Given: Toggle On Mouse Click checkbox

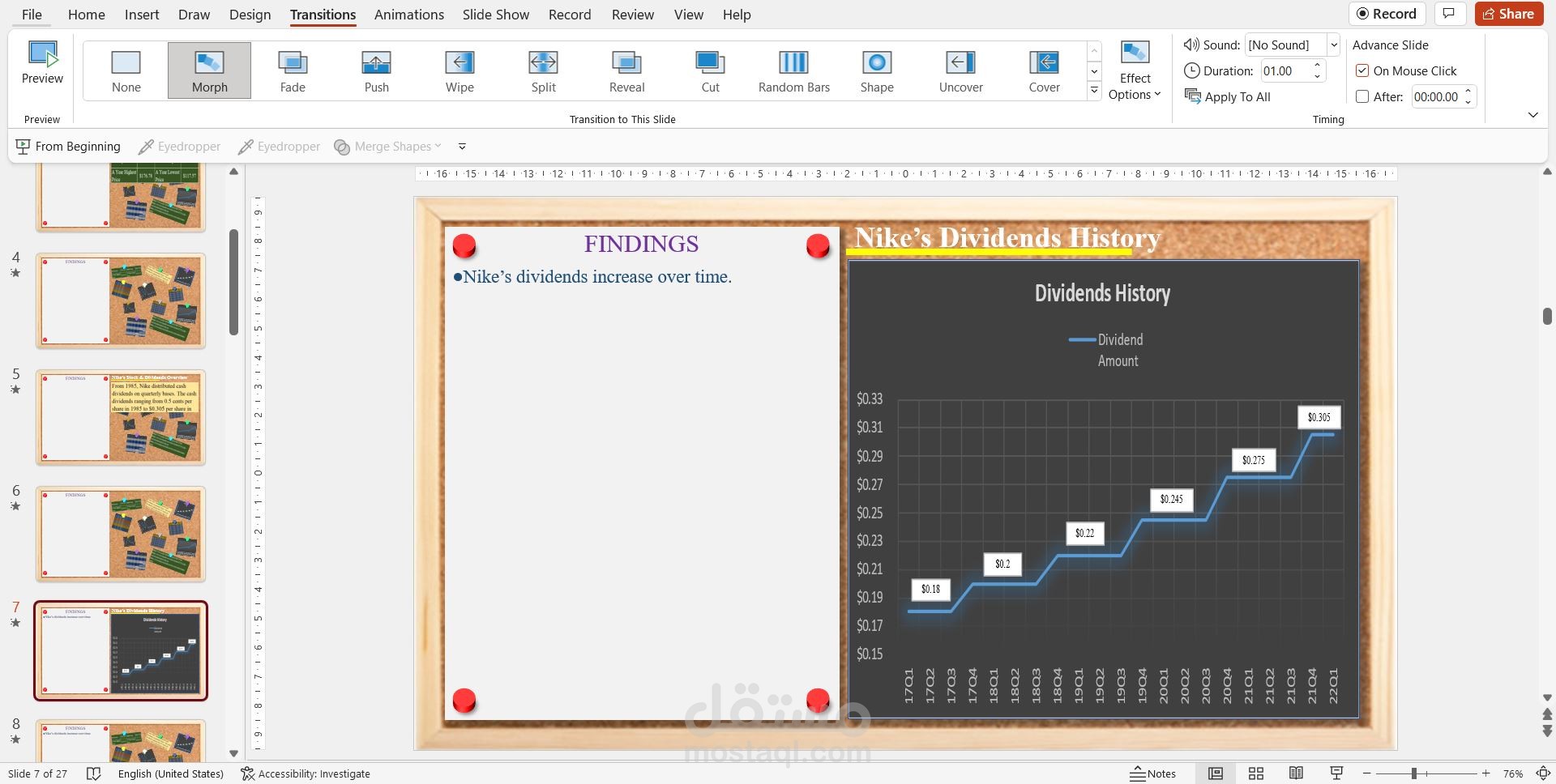Looking at the screenshot, I should [x=1362, y=70].
